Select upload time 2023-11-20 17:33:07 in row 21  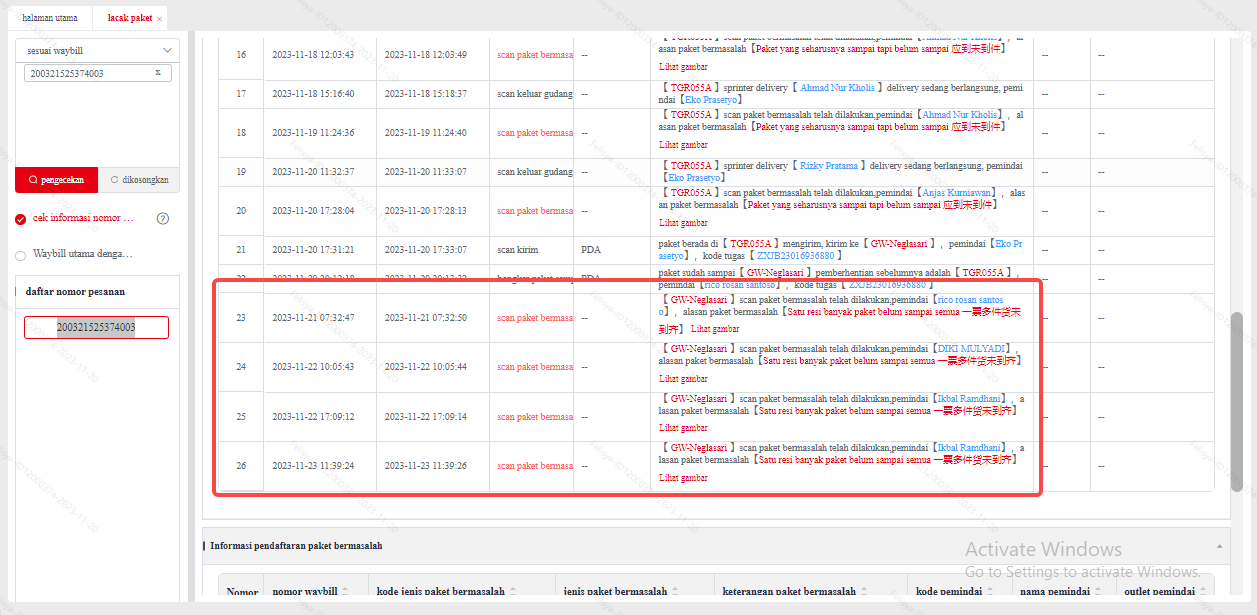pyautogui.click(x=425, y=250)
